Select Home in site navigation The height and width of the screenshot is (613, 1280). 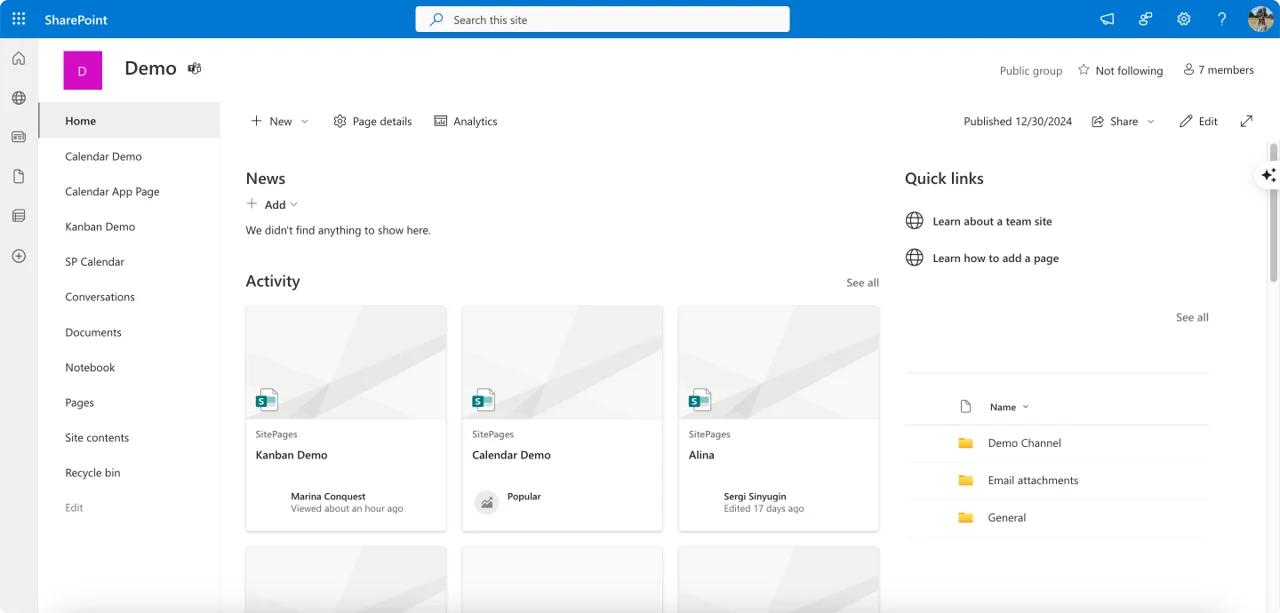(129, 121)
